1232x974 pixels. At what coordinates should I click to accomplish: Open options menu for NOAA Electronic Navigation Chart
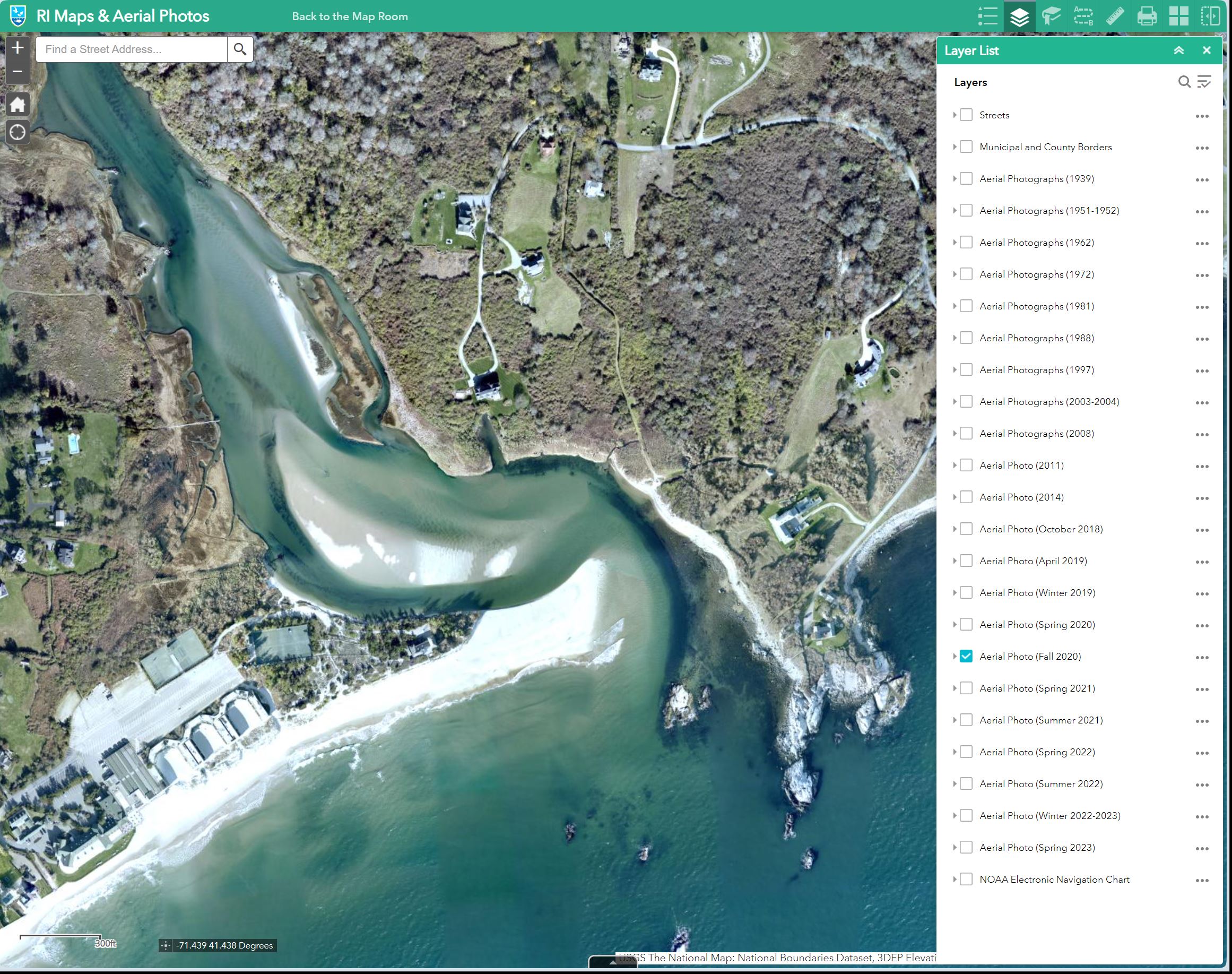click(x=1202, y=880)
